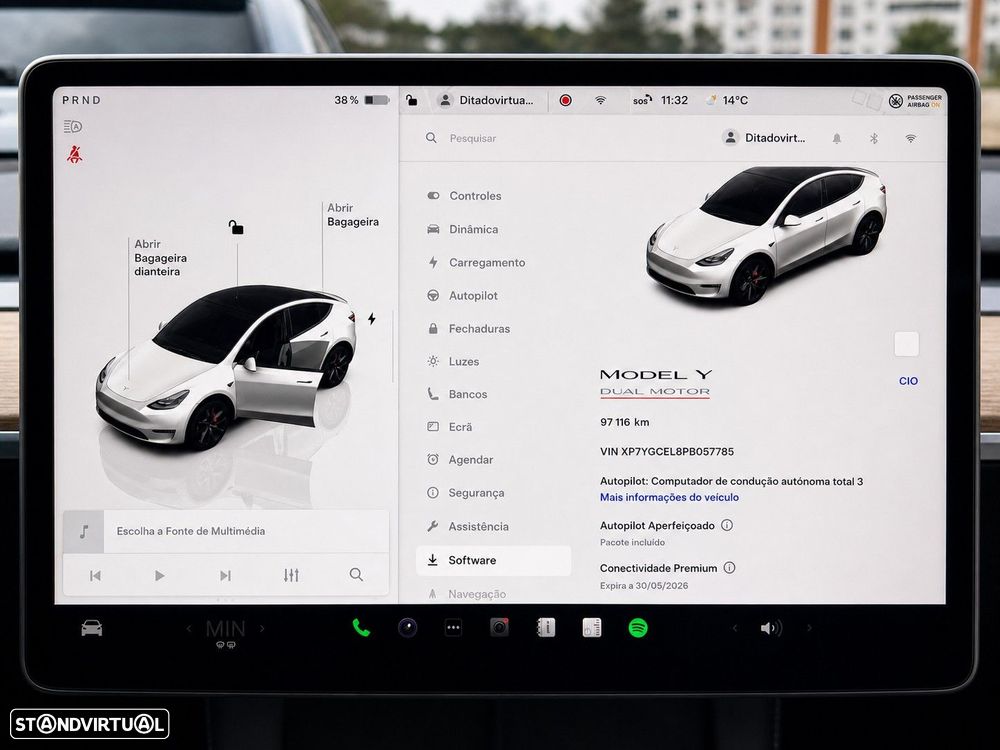The width and height of the screenshot is (1000, 750).
Task: Tap the charging bolt icon beside car
Action: 371,318
